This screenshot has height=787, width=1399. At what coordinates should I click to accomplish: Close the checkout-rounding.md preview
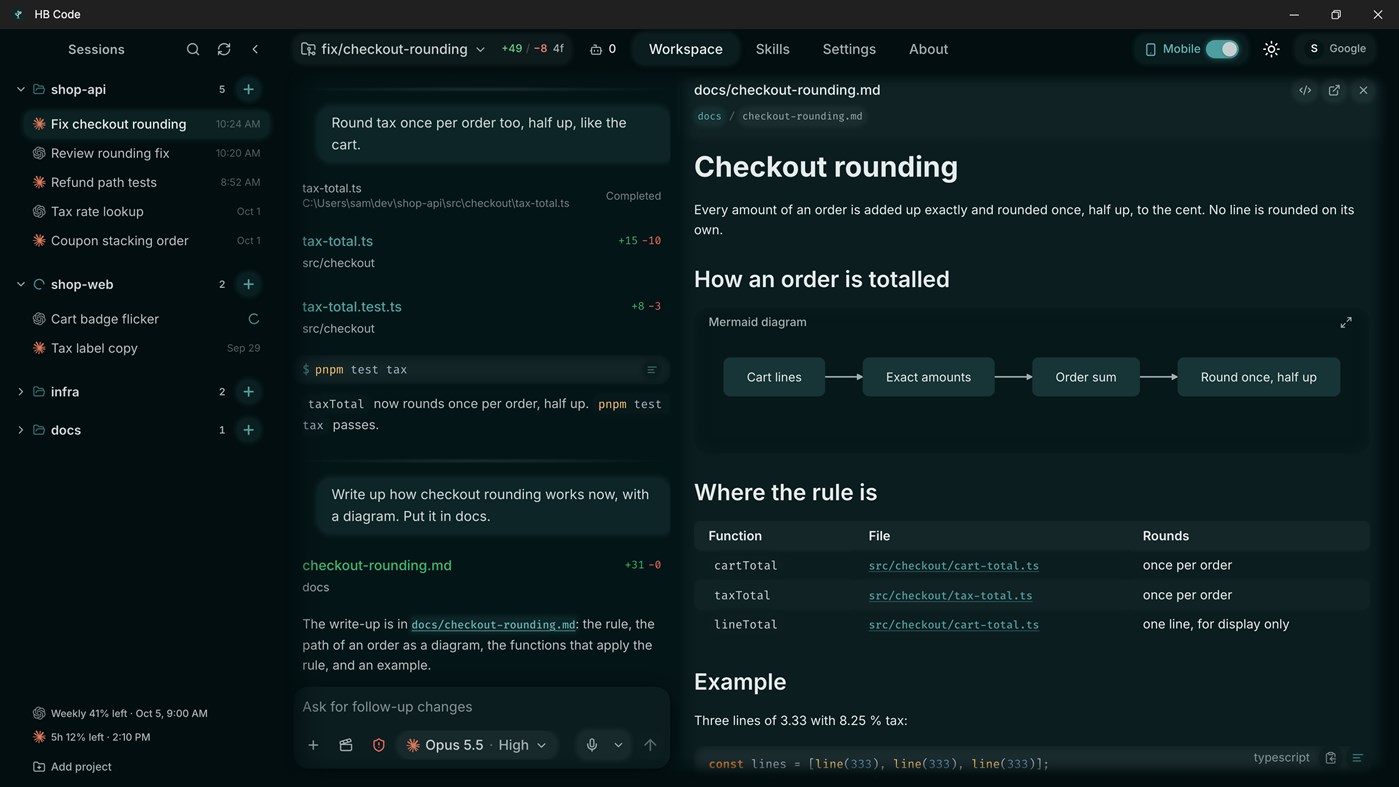pos(1363,90)
